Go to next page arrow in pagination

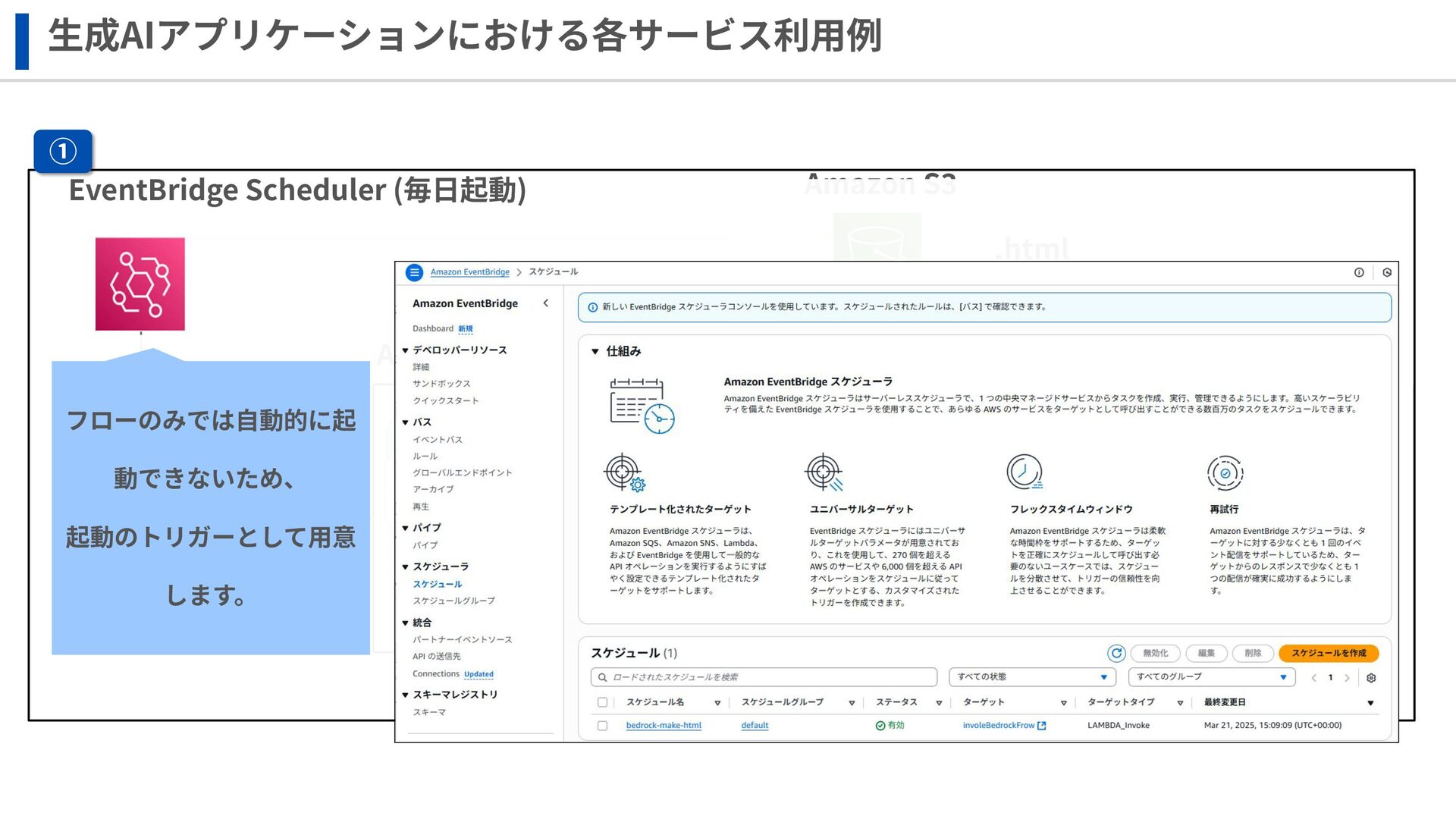click(x=1348, y=678)
